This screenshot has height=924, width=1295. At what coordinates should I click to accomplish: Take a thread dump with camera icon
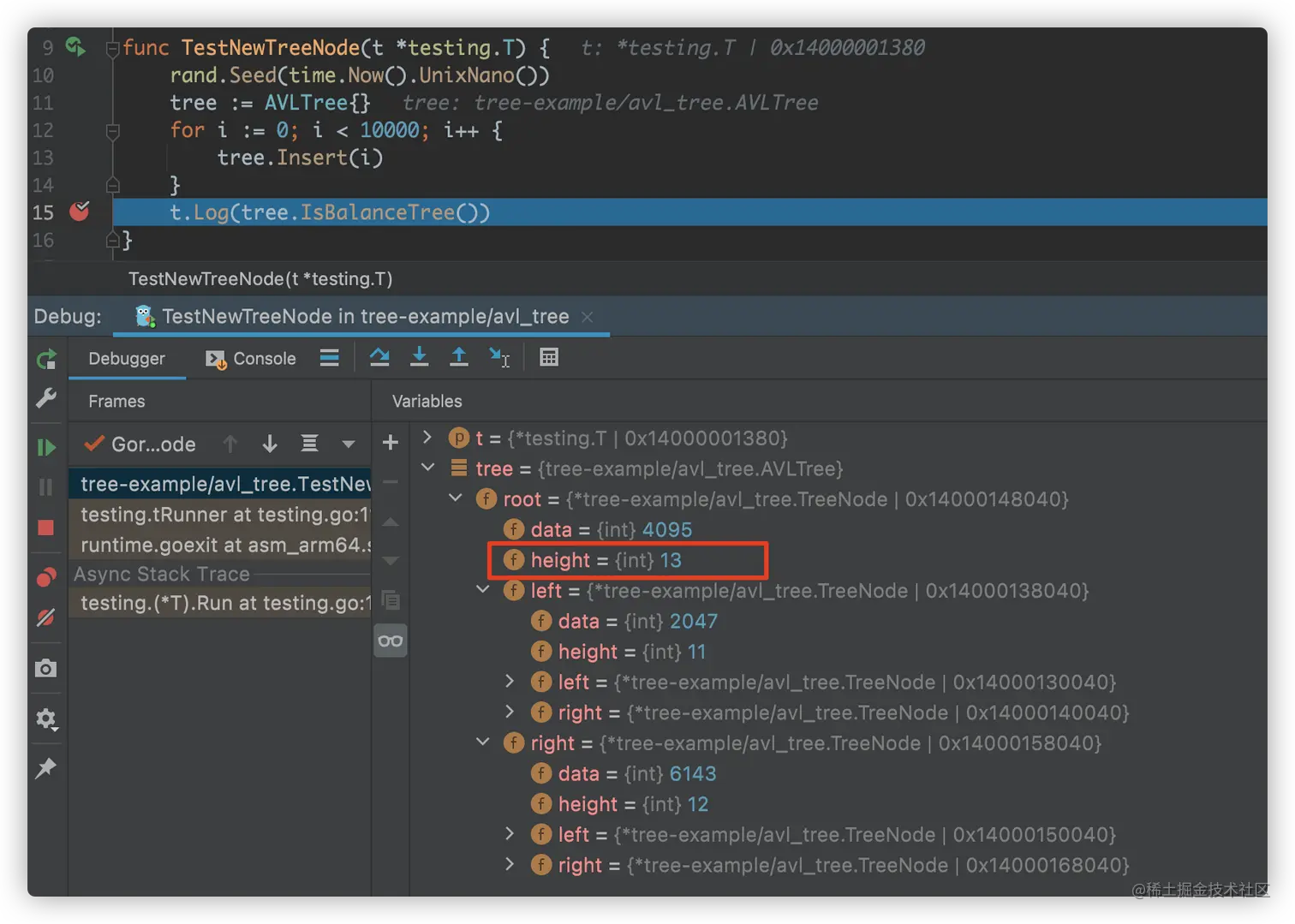click(x=46, y=668)
